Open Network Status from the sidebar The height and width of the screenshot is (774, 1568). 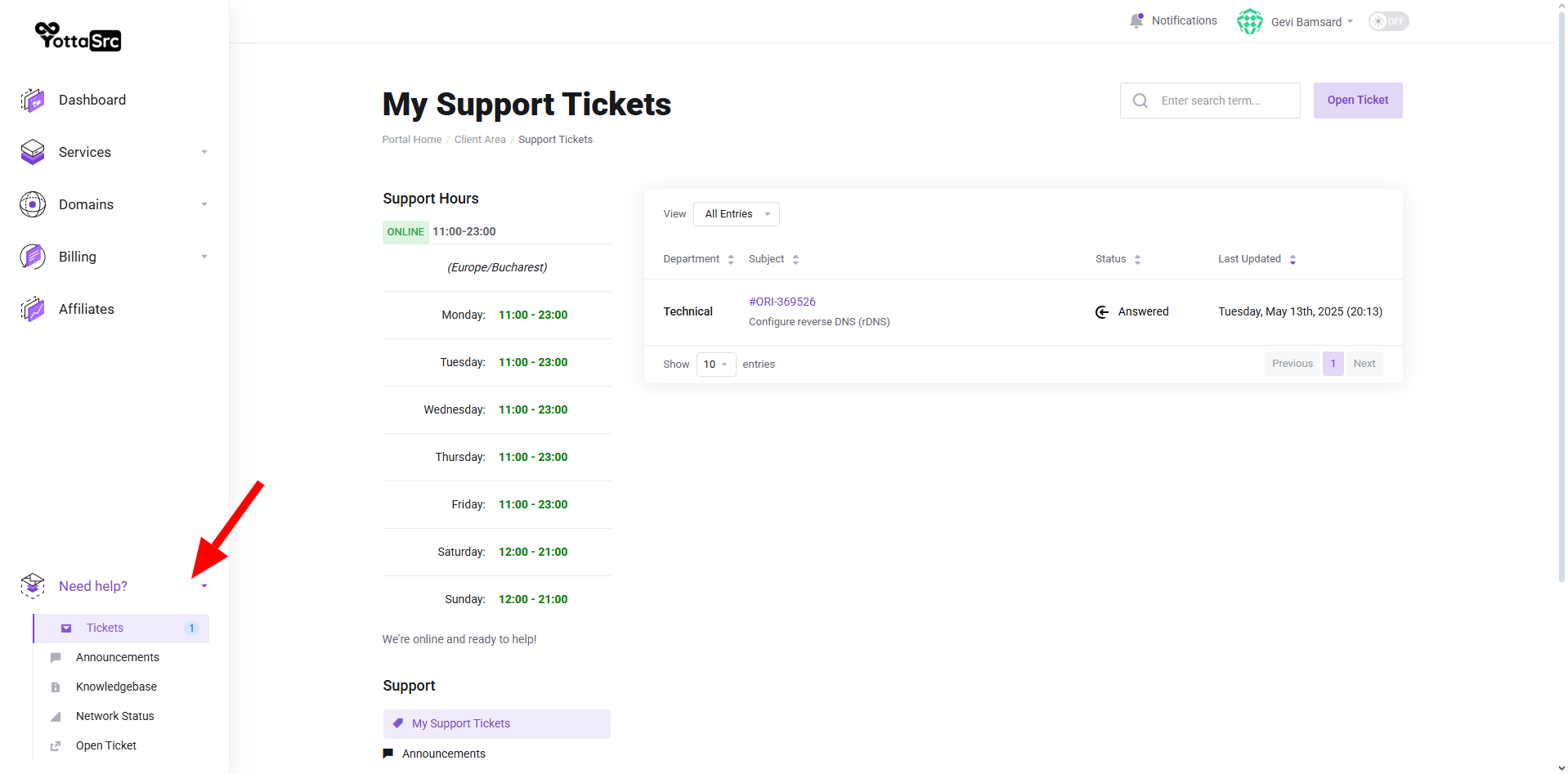tap(115, 717)
